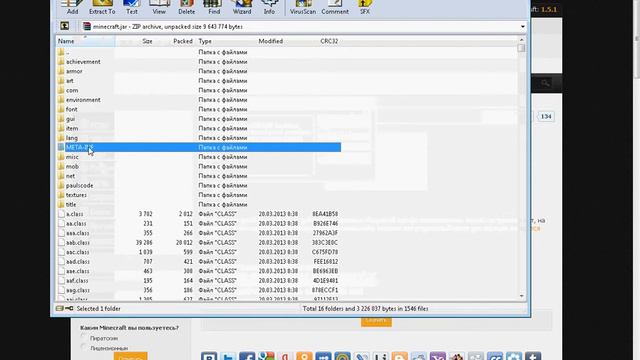Select the art folder

[x=199, y=81]
